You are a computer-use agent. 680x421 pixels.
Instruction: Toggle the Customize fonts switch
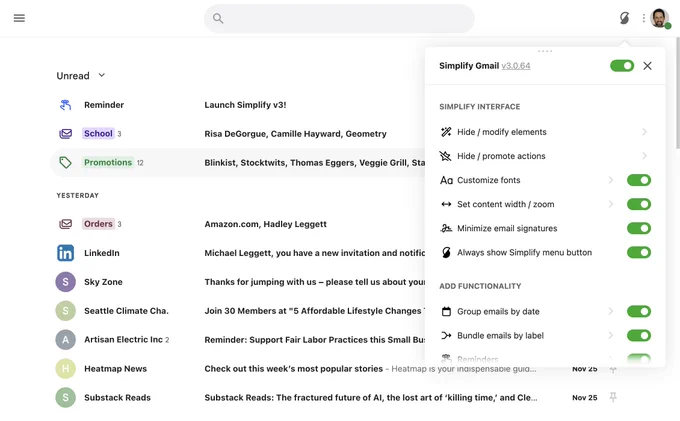(x=639, y=180)
